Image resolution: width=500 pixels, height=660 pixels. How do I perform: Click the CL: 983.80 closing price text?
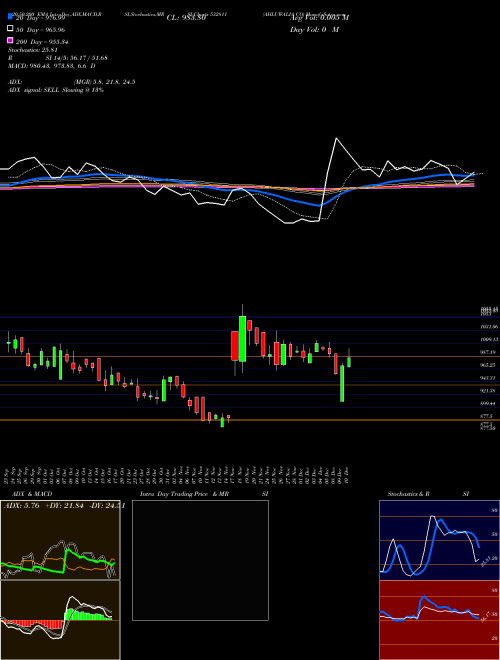(x=186, y=18)
